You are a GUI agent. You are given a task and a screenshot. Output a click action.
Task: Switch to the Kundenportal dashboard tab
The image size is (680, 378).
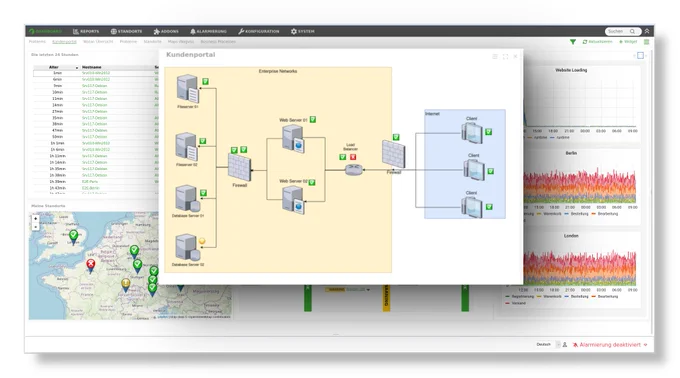64,42
